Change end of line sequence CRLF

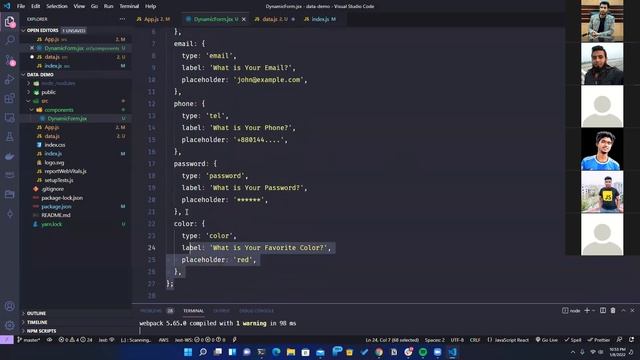(x=475, y=340)
